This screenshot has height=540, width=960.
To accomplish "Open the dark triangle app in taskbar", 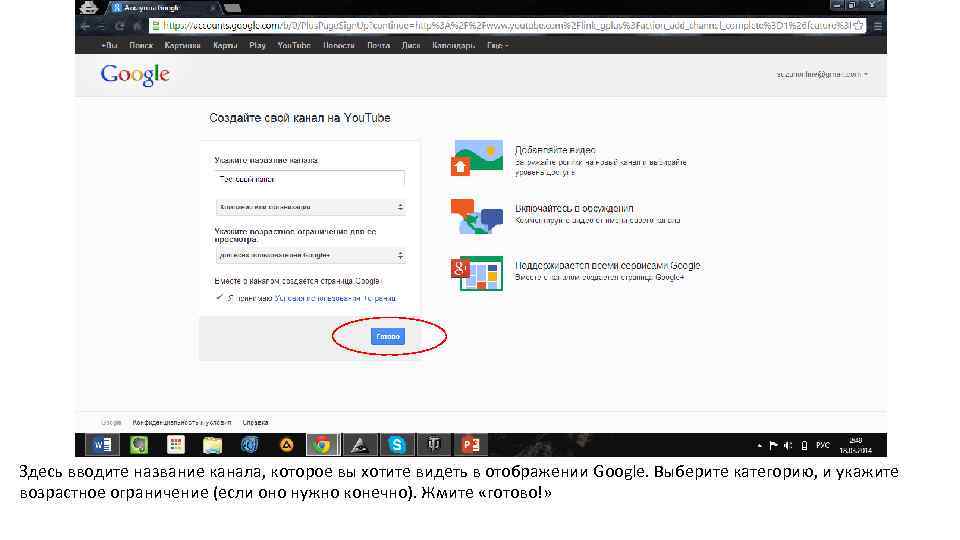I will (x=359, y=445).
